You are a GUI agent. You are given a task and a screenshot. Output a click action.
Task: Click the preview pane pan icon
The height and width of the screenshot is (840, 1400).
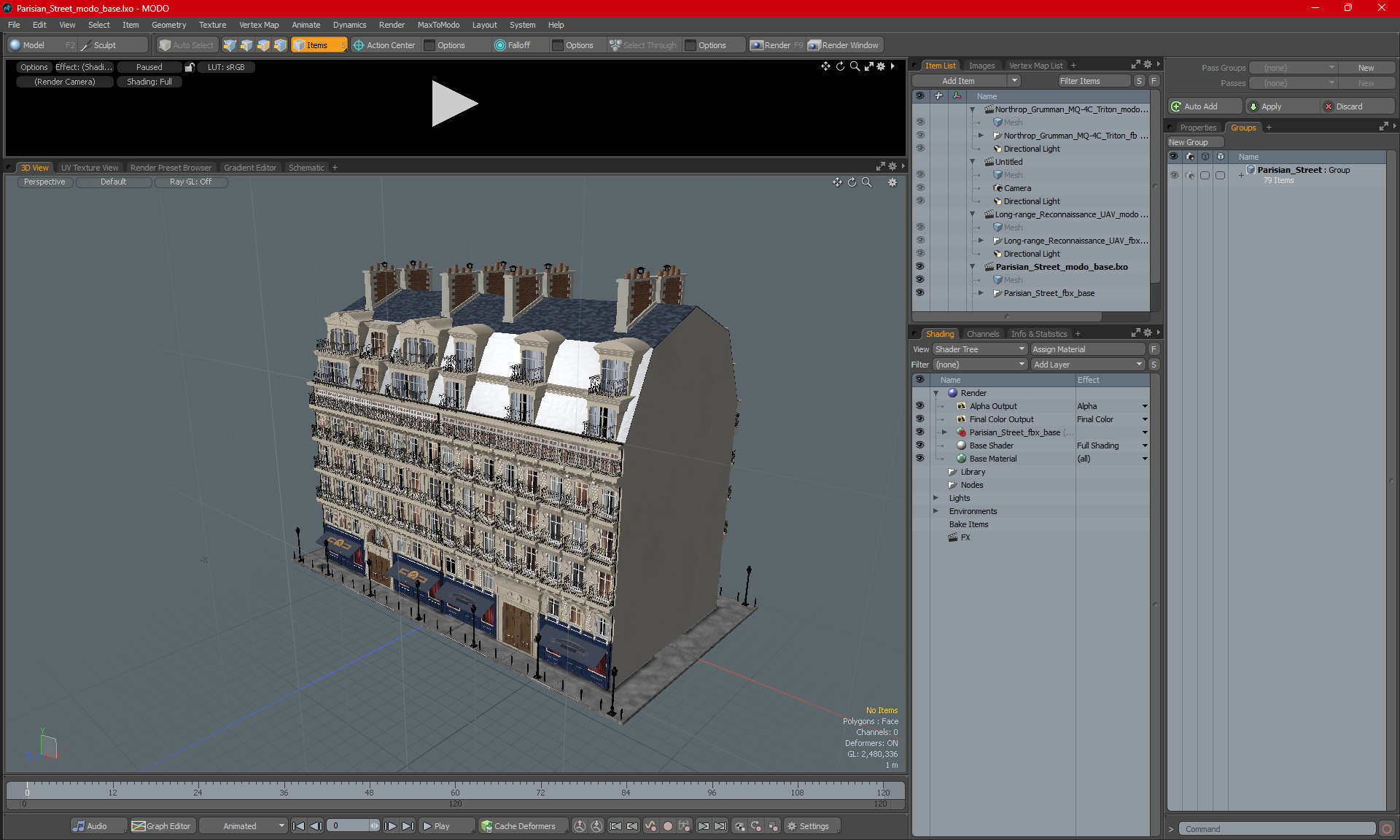pyautogui.click(x=825, y=66)
